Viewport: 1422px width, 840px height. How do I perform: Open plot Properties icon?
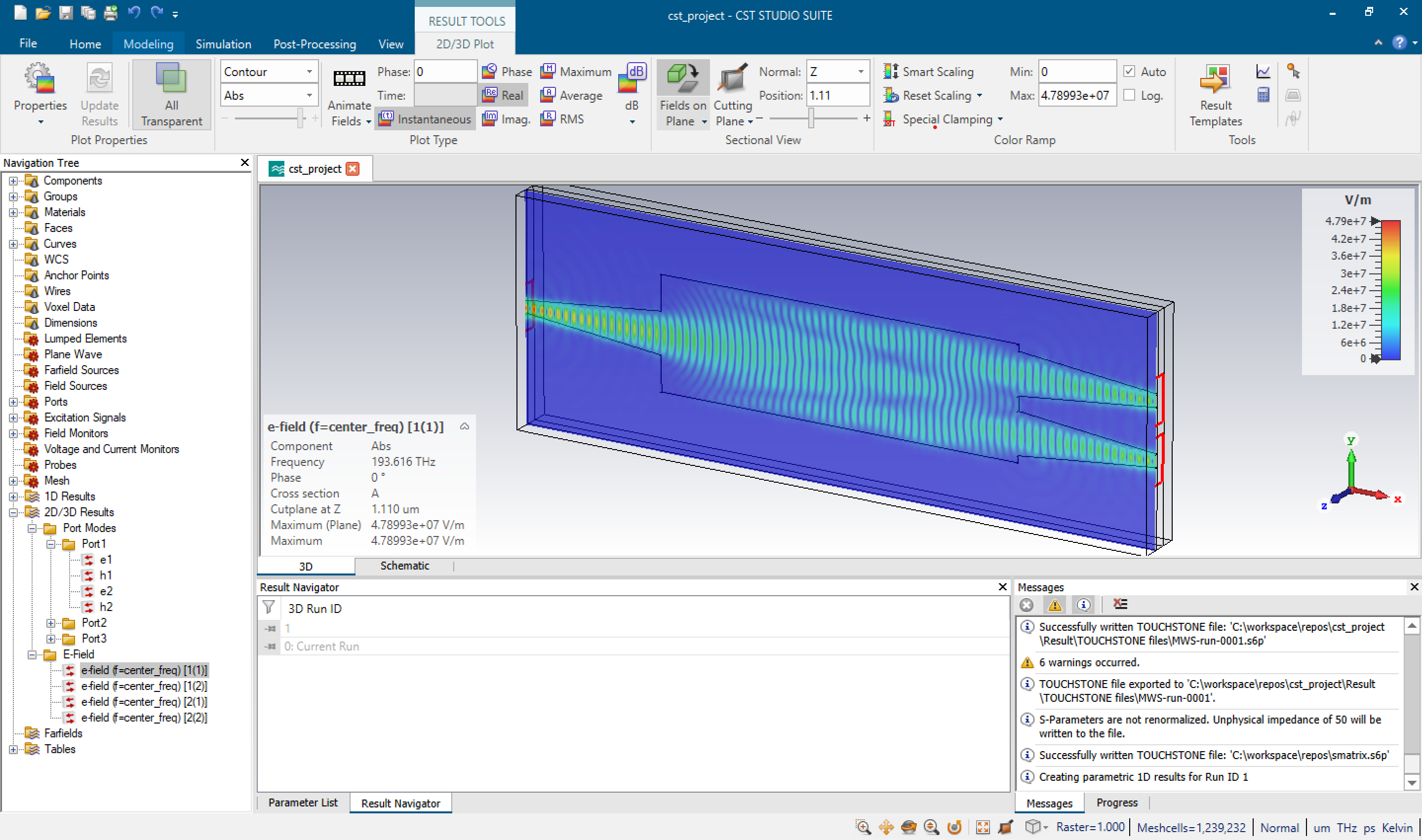click(39, 78)
